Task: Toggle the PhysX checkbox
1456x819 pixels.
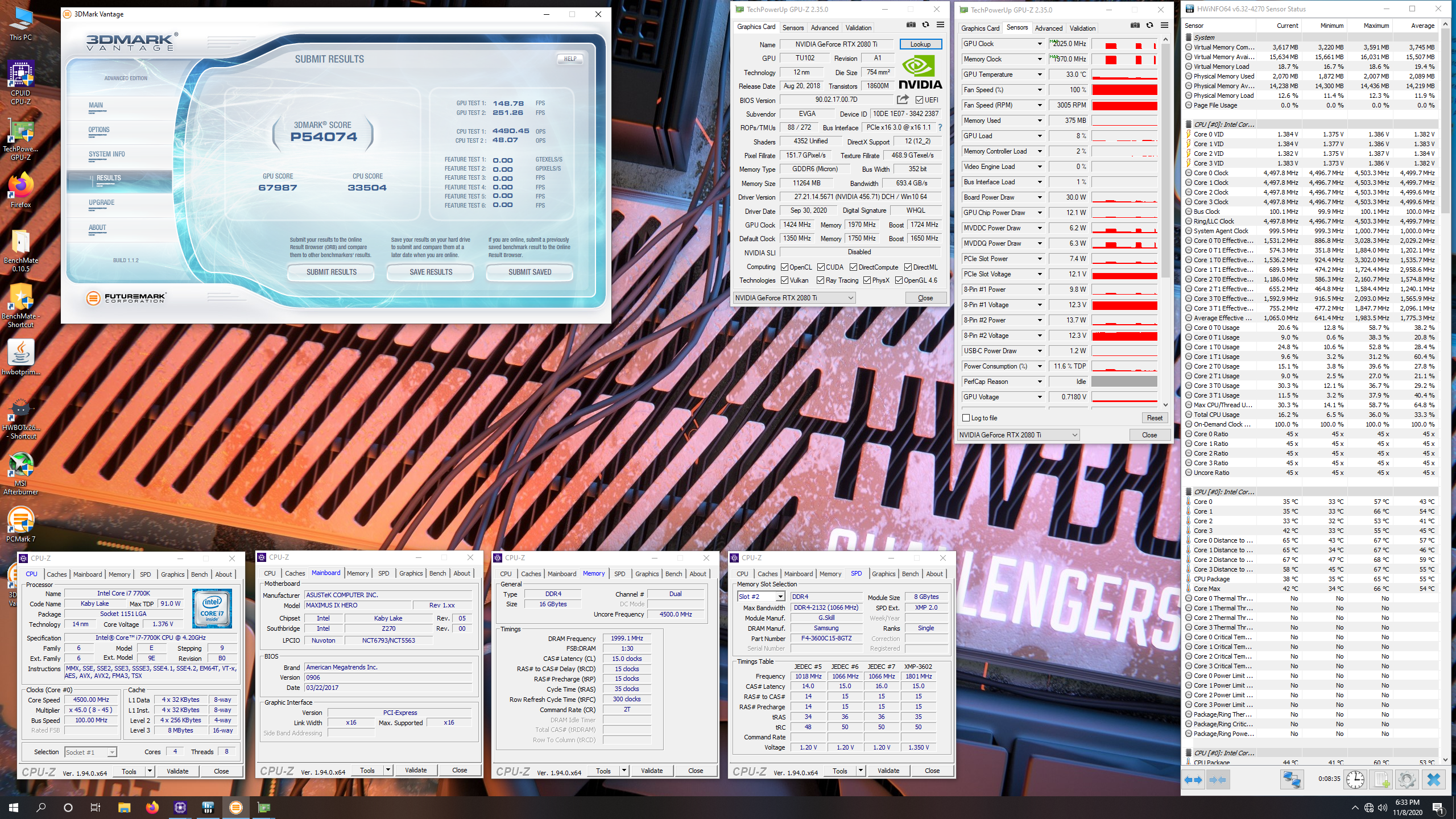Action: pos(867,280)
